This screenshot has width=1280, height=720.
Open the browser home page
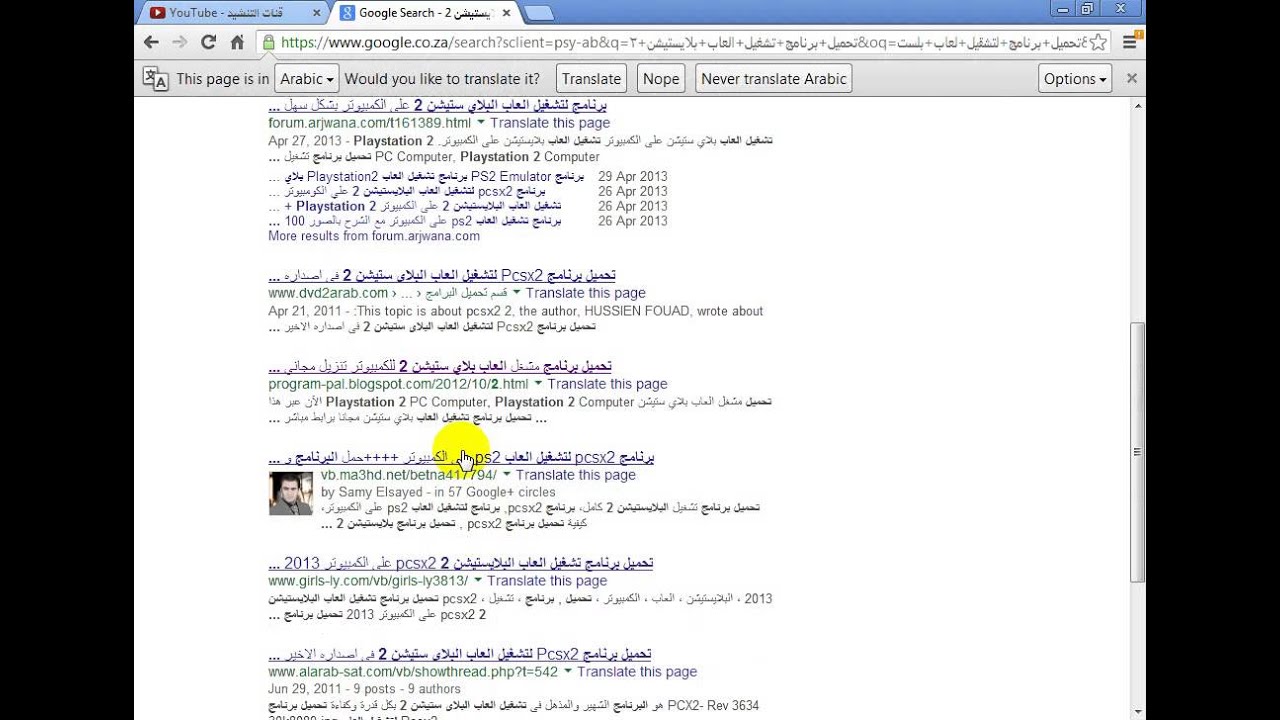237,42
